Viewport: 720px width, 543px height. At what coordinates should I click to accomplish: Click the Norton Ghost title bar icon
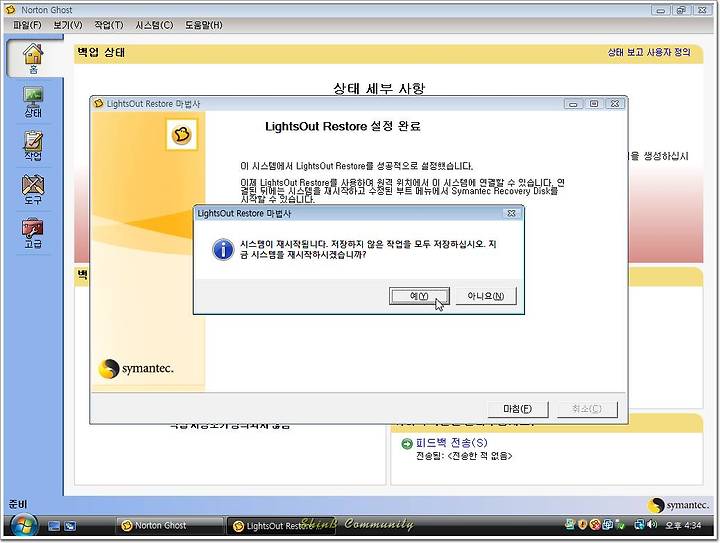tap(11, 10)
